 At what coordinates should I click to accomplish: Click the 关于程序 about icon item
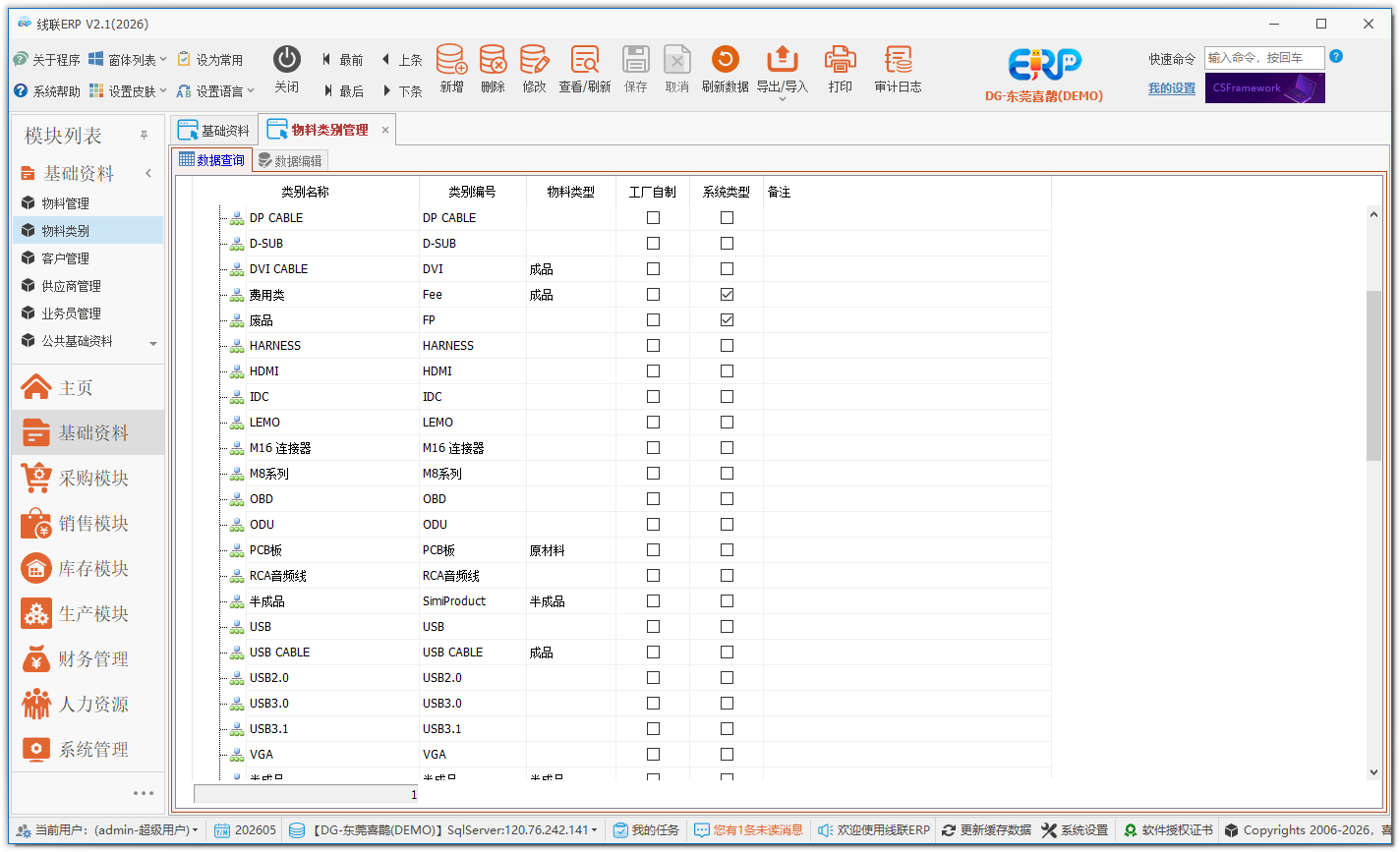click(46, 60)
